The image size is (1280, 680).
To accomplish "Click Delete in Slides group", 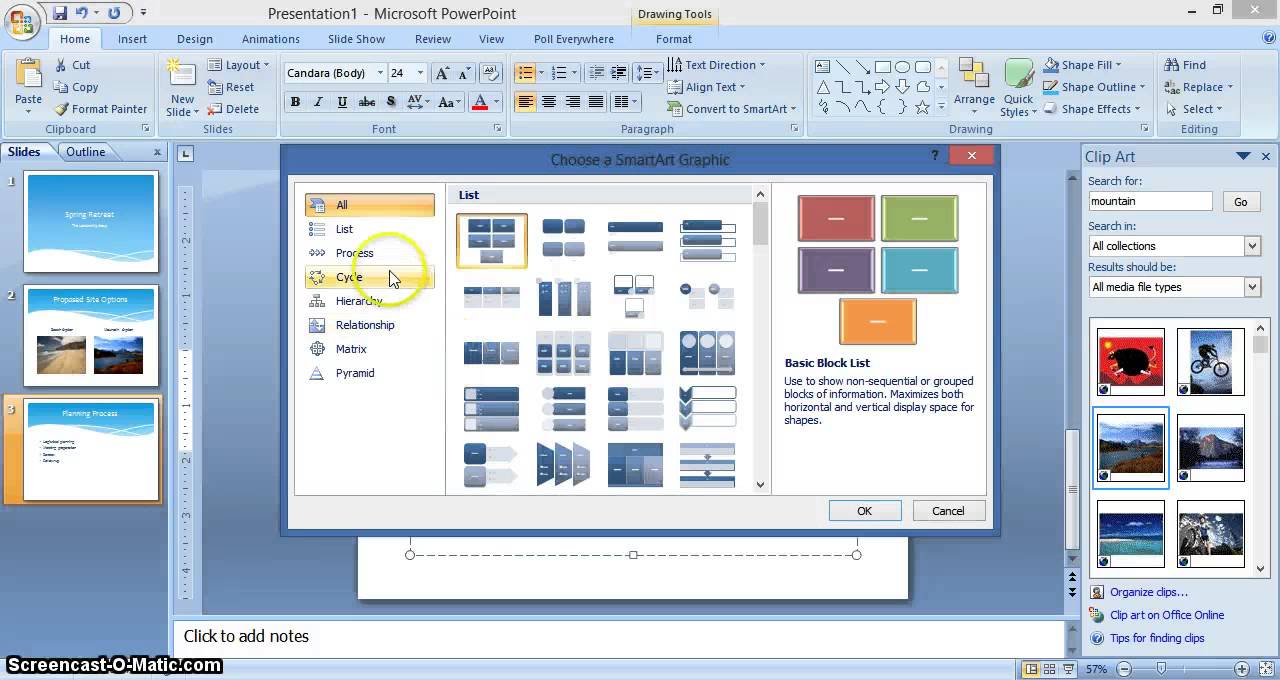I will [233, 109].
